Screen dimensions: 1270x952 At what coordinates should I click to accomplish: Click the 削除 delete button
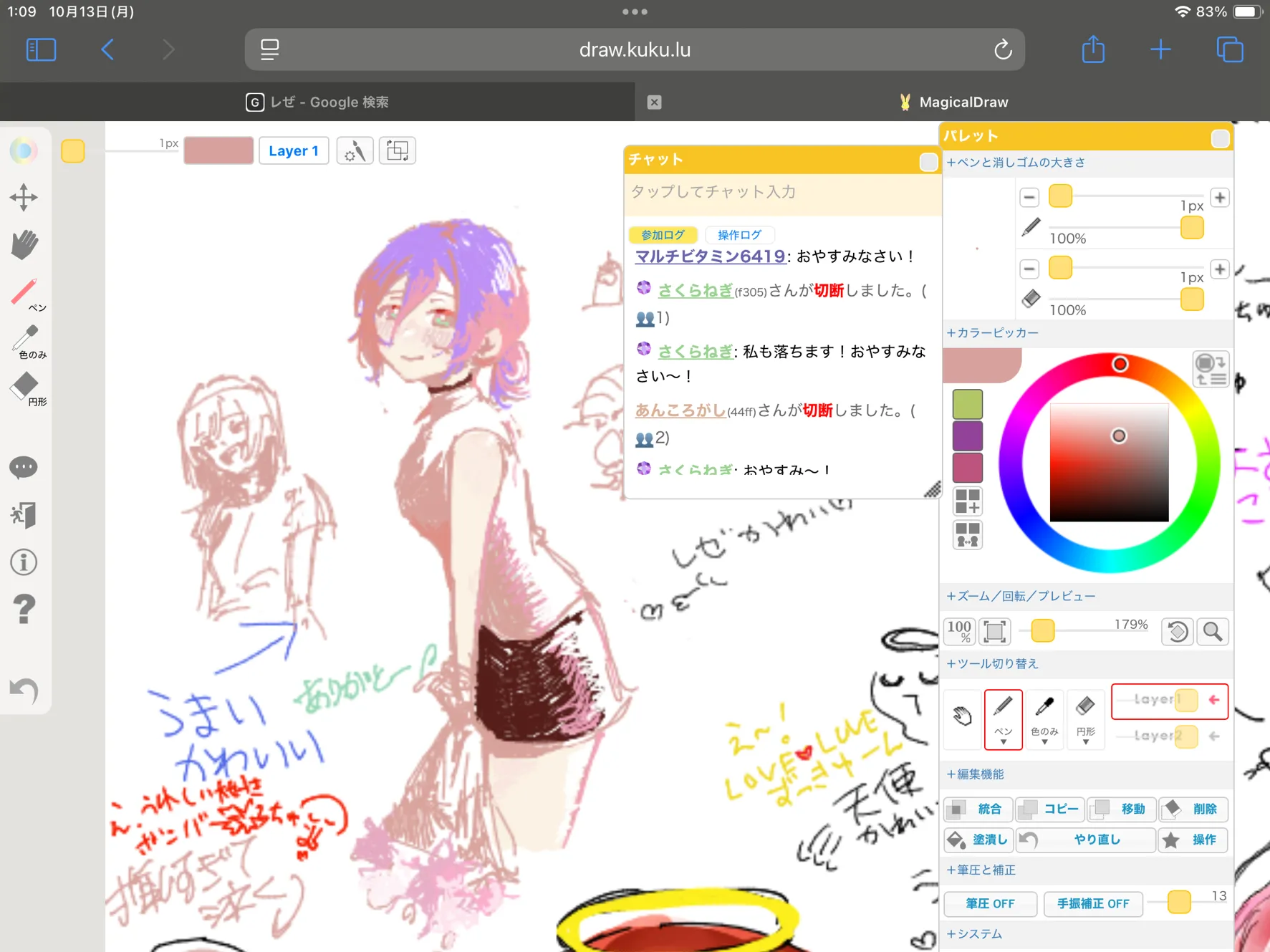(x=1193, y=809)
